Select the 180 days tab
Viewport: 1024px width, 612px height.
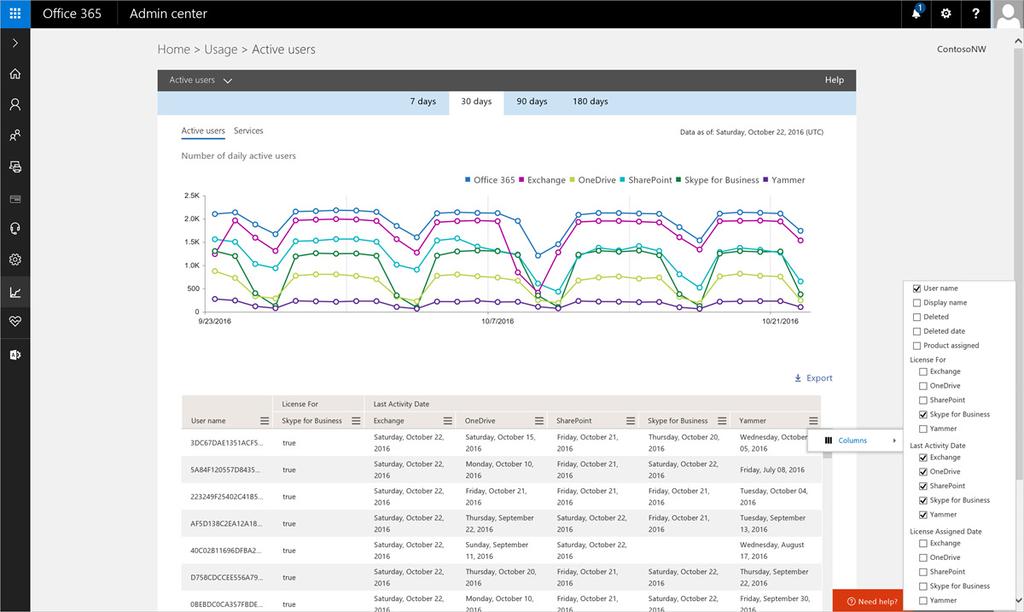590,102
